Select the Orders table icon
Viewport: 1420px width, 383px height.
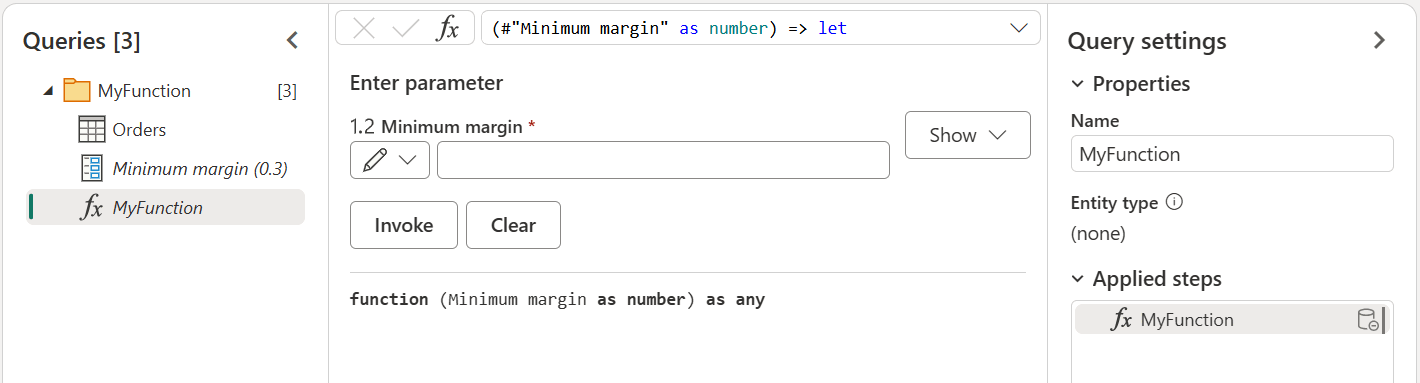pyautogui.click(x=92, y=130)
